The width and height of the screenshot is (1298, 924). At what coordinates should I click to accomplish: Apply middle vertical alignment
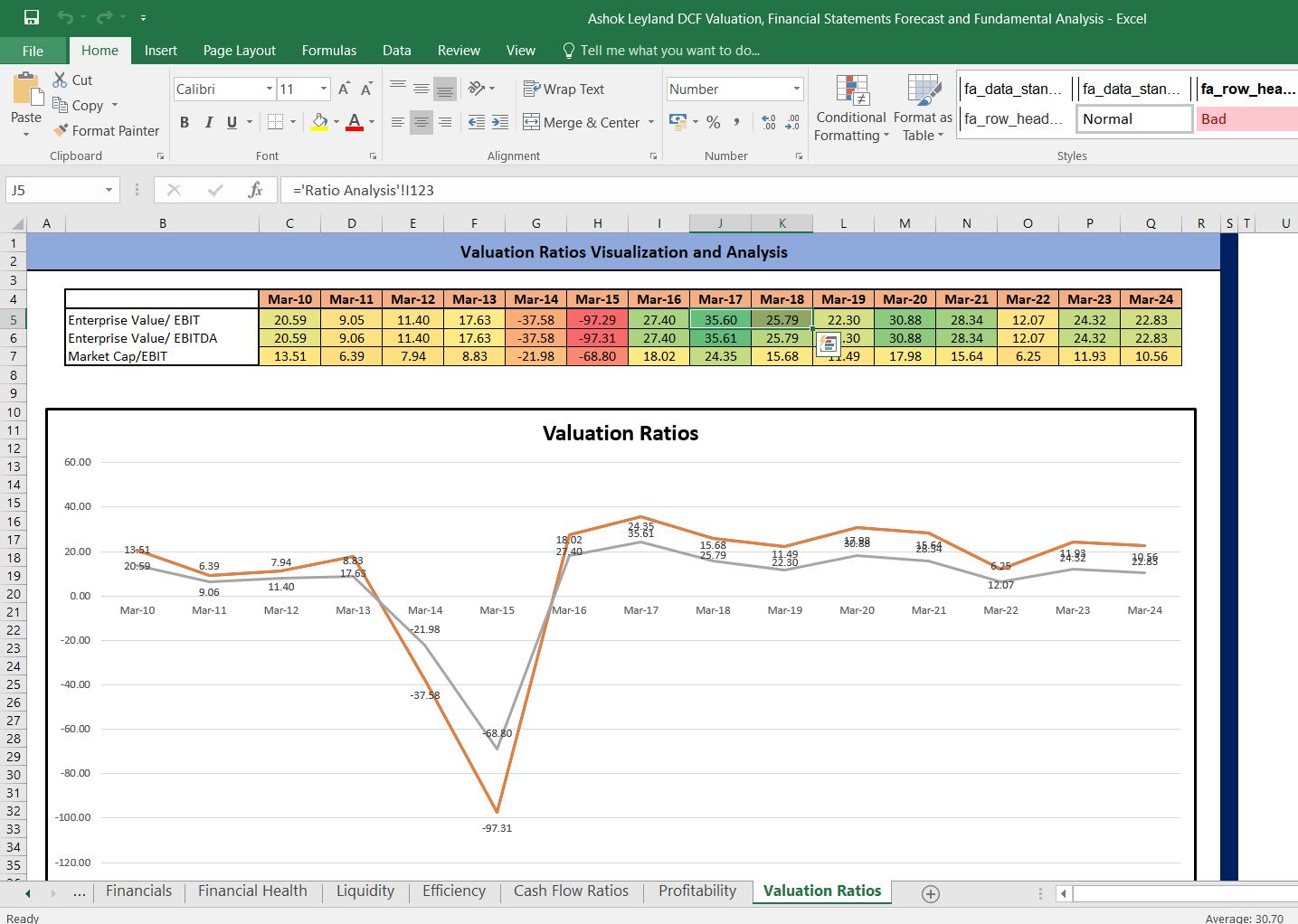(x=422, y=89)
